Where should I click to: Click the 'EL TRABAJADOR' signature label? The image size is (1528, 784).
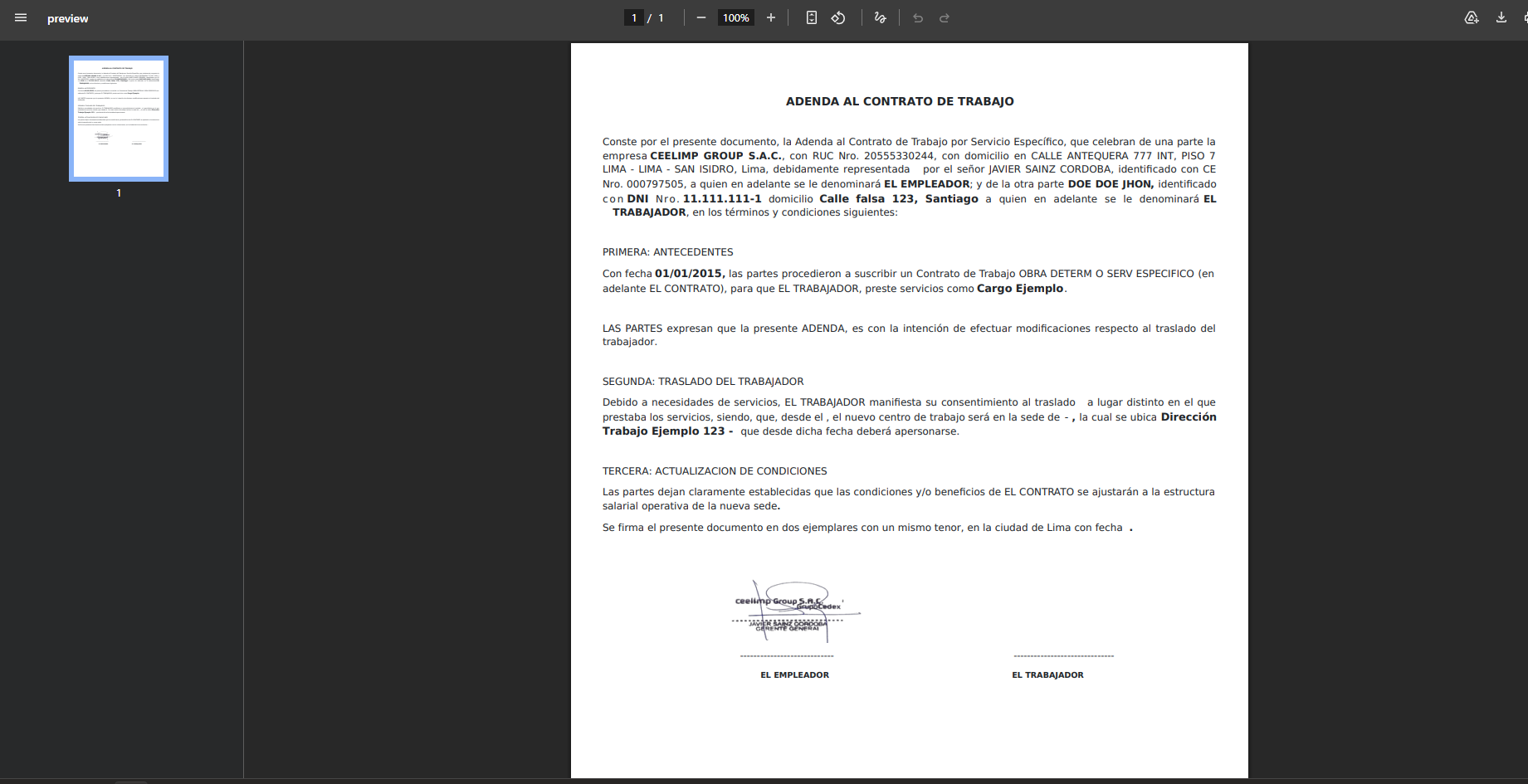[x=1047, y=675]
